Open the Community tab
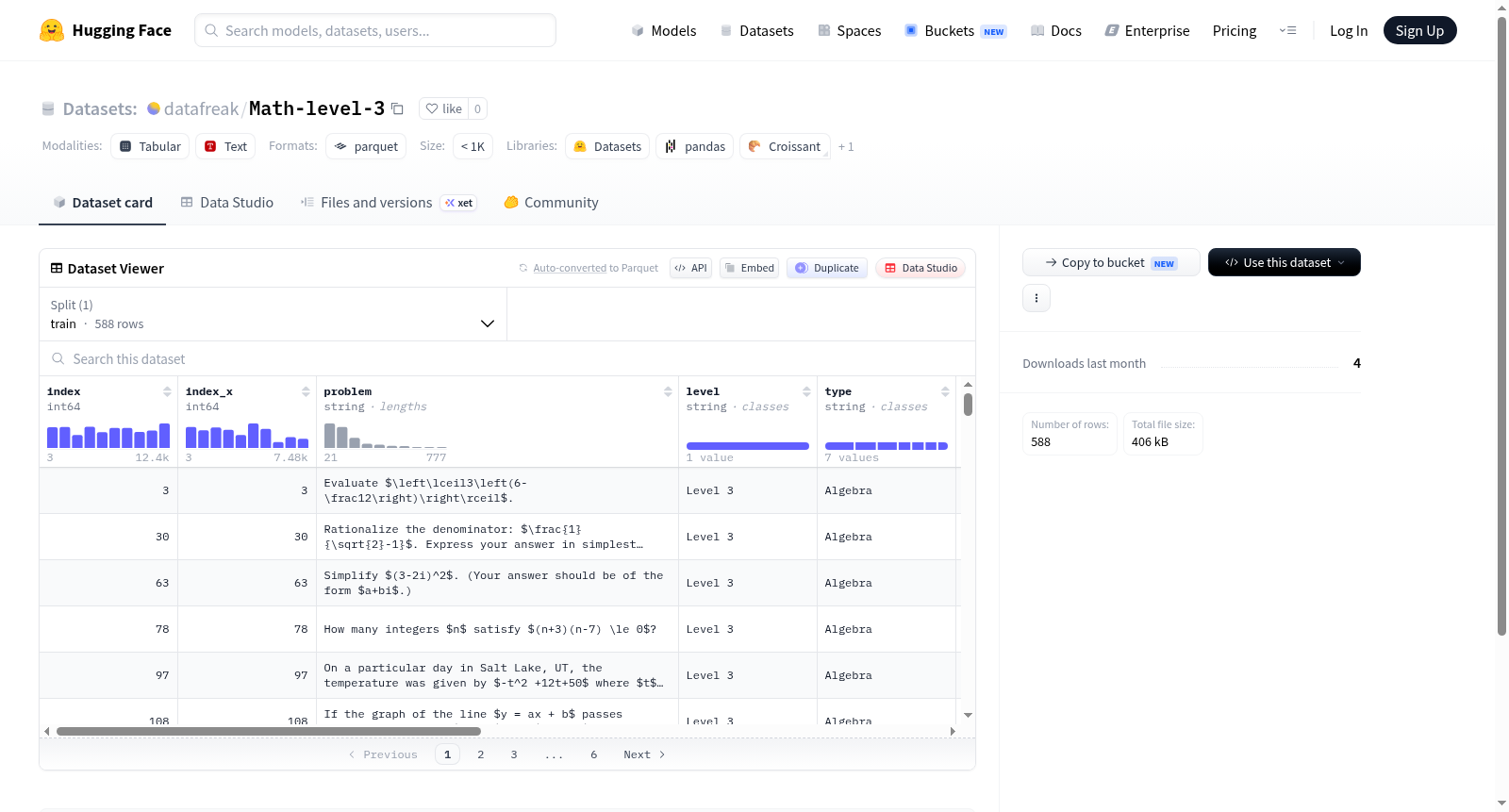Viewport: 1509px width, 812px height. [551, 202]
